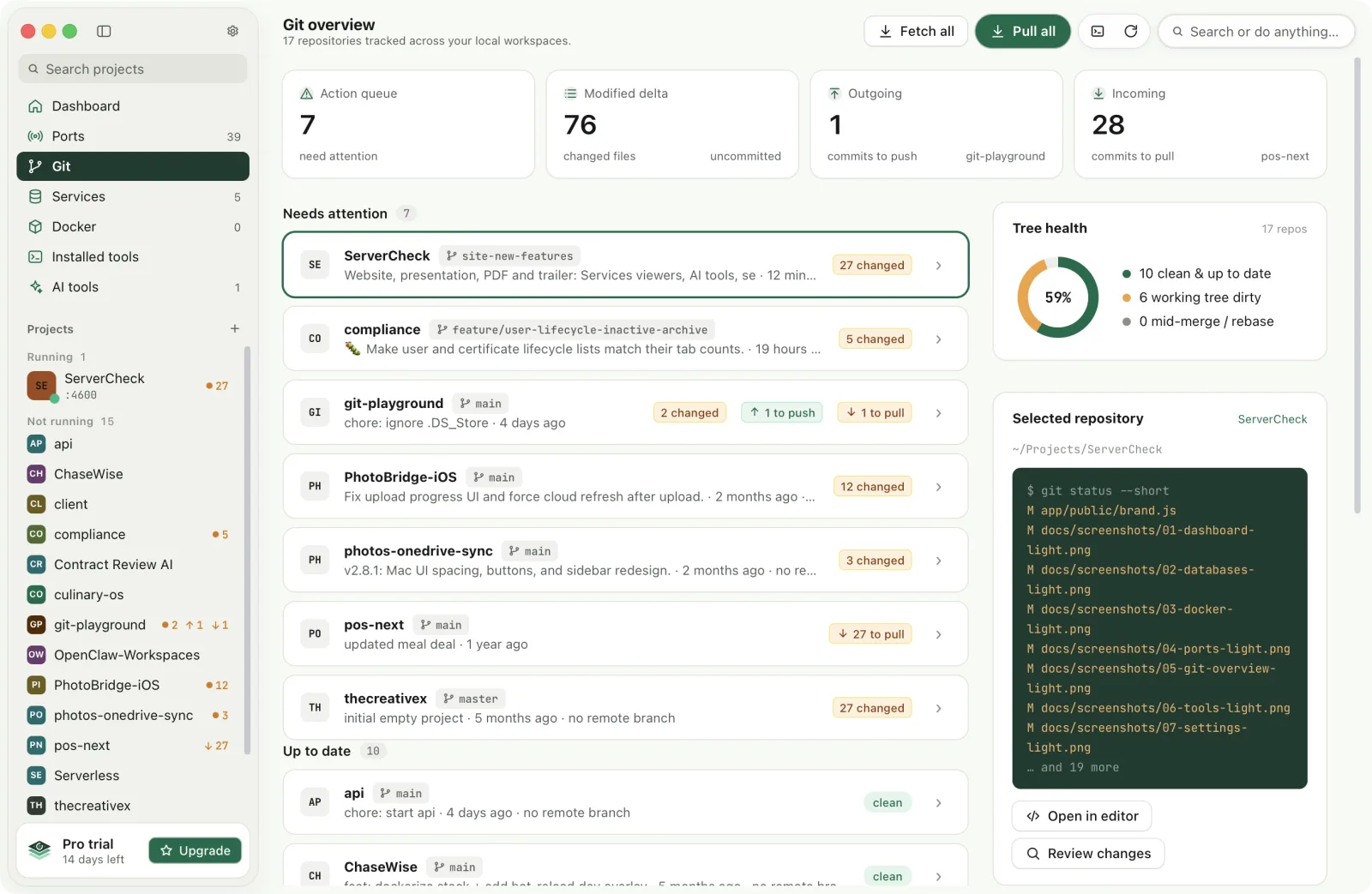Focus the Search or do anything field

pos(1256,32)
